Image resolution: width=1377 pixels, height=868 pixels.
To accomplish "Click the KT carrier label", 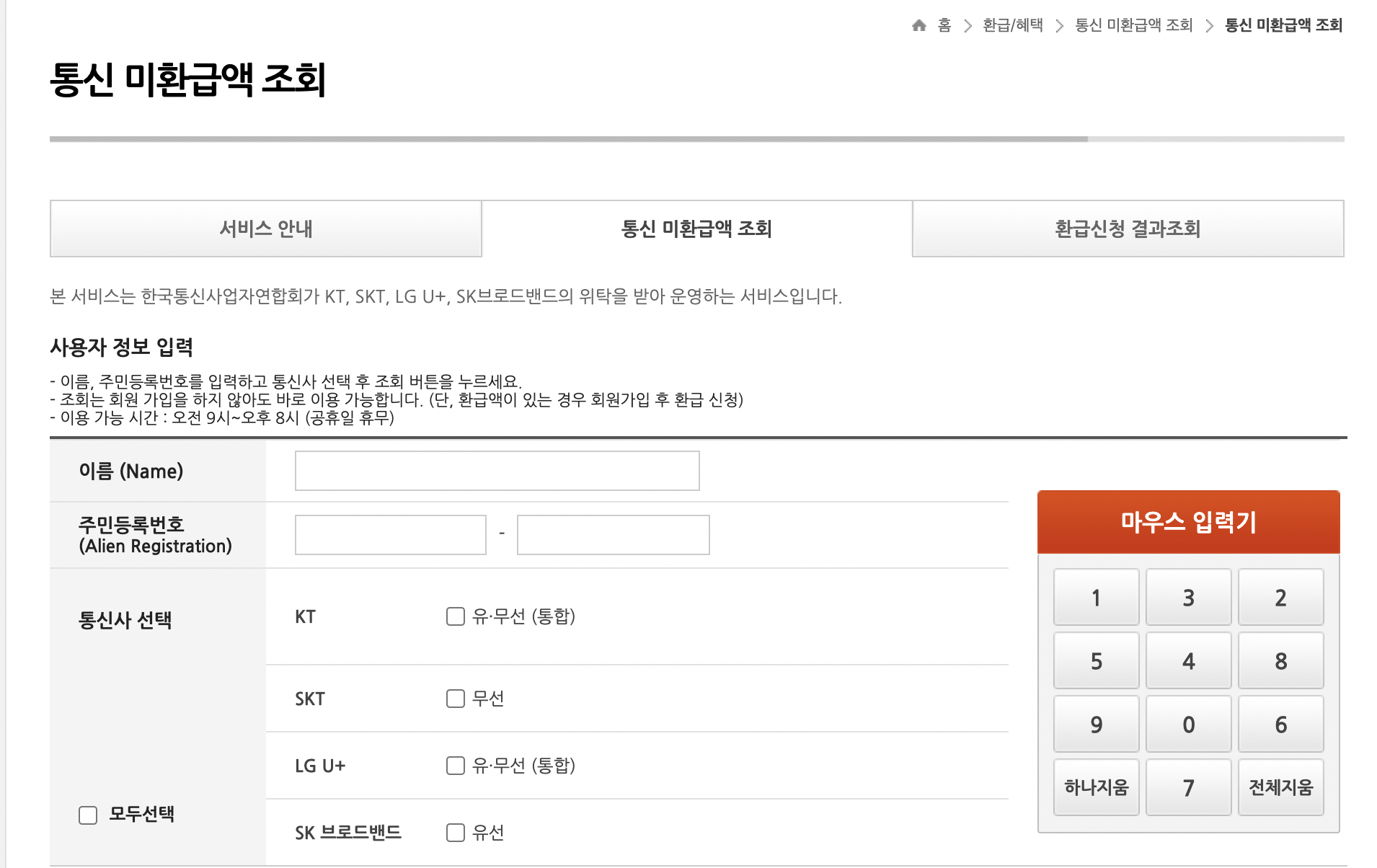I will (x=305, y=617).
